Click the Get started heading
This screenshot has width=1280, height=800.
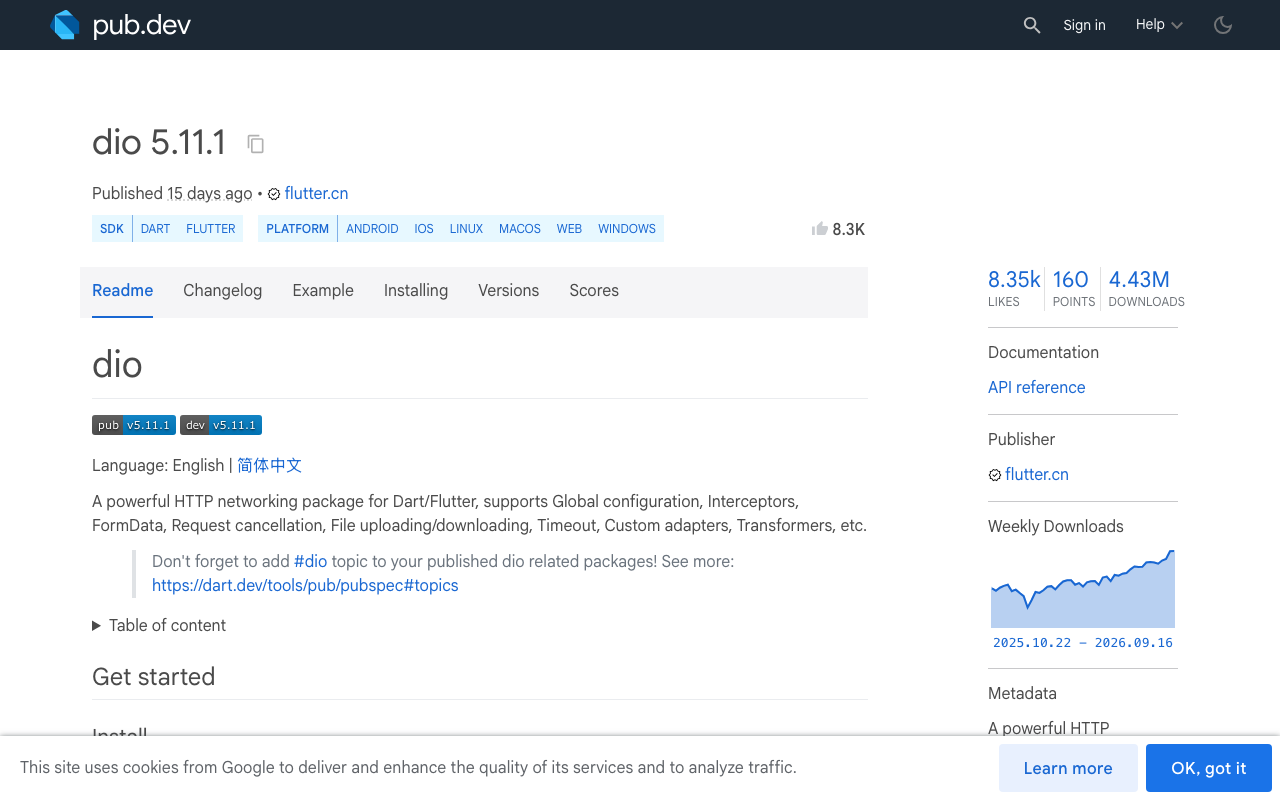tap(154, 677)
